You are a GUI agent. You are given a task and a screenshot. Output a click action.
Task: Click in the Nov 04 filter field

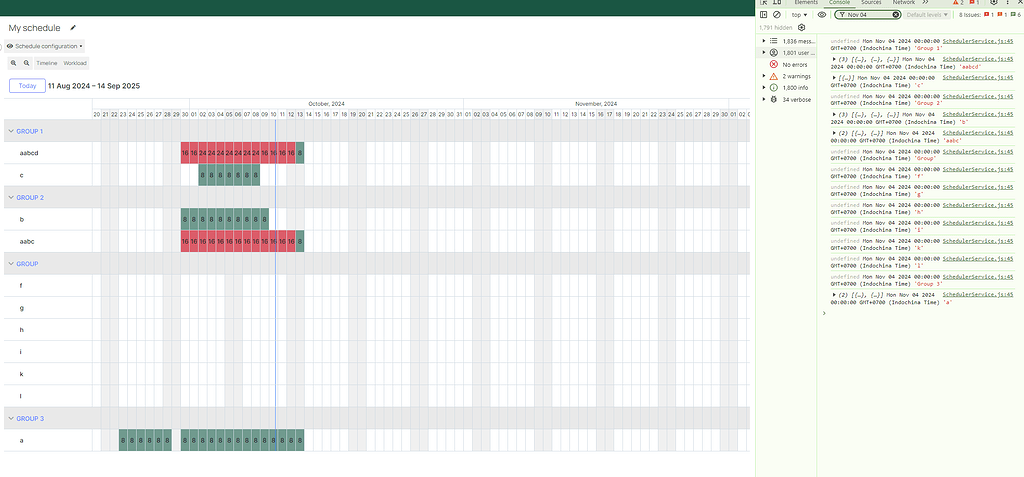pyautogui.click(x=869, y=14)
